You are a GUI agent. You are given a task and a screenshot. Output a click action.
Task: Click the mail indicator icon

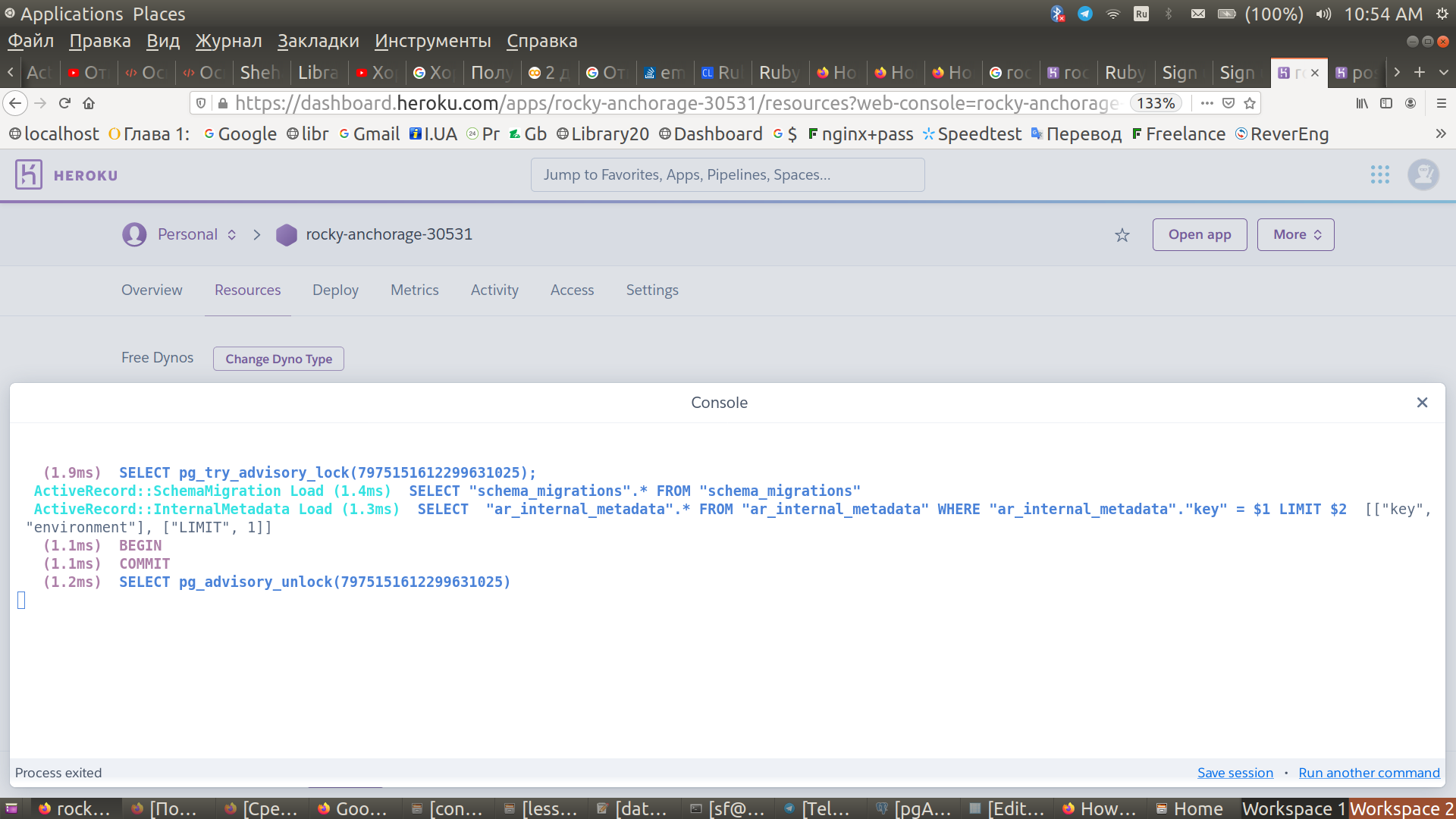point(1198,14)
